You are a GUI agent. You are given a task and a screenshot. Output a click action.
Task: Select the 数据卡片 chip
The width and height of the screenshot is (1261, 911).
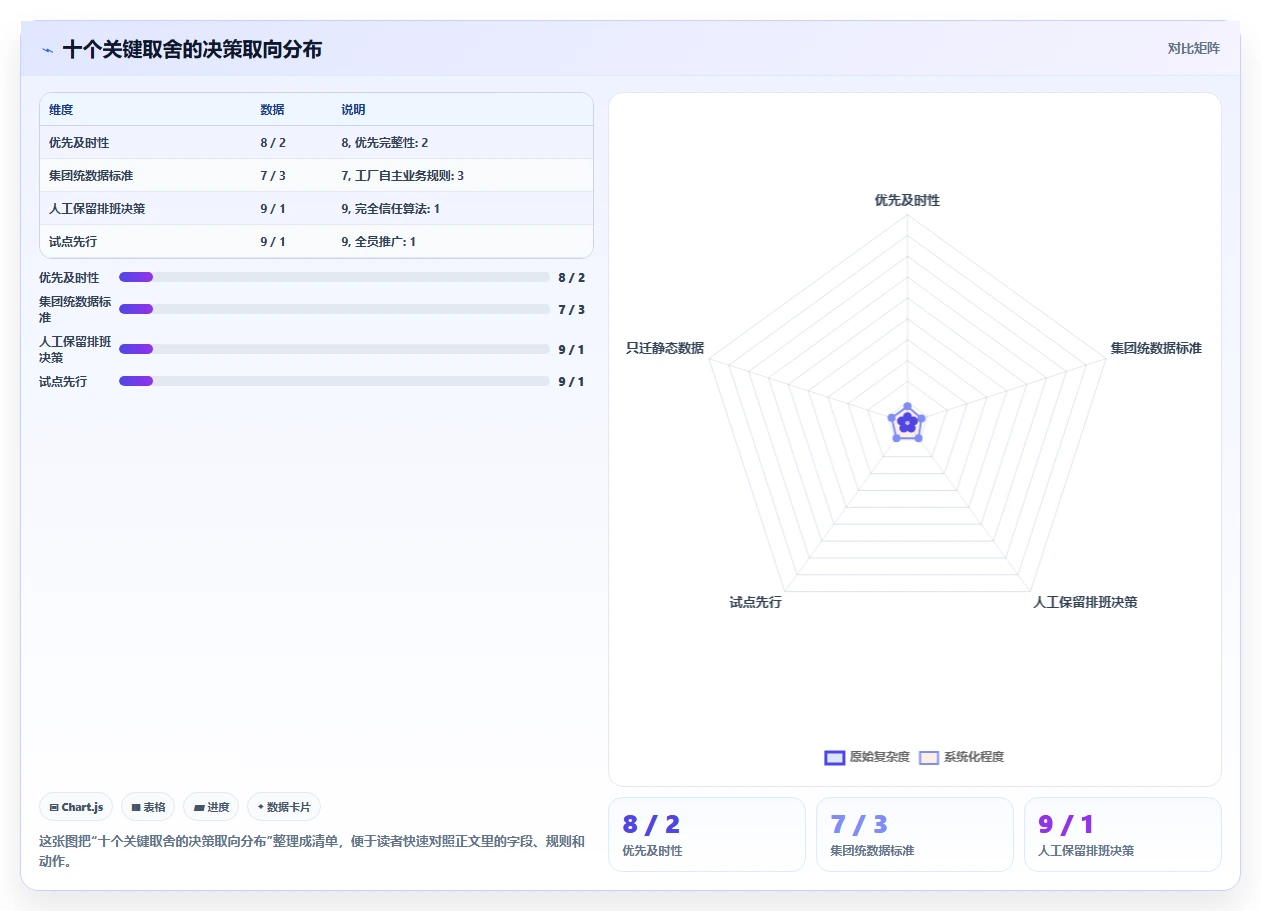pyautogui.click(x=284, y=807)
